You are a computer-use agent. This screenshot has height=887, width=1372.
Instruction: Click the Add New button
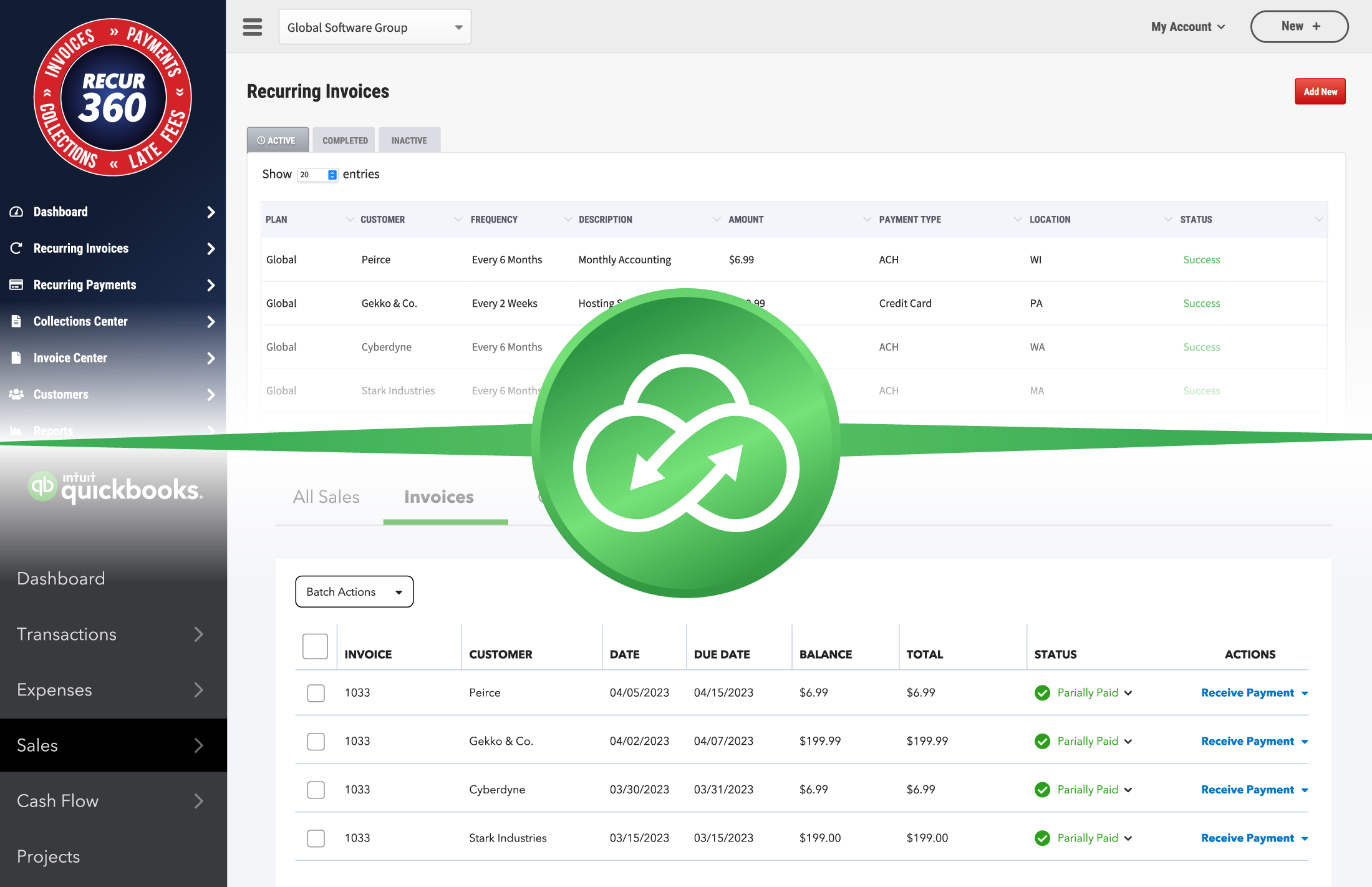[x=1319, y=91]
